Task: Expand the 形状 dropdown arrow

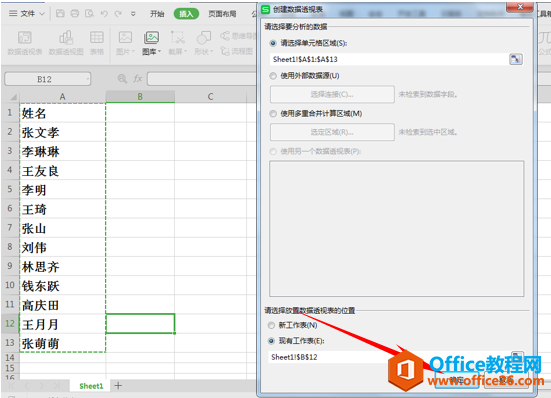Action: [x=212, y=52]
